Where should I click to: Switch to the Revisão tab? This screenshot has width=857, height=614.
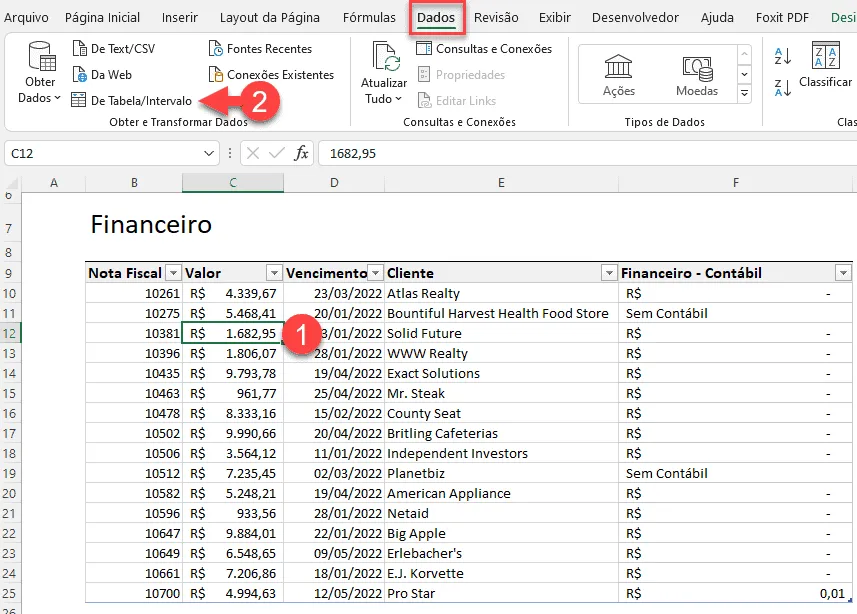(496, 17)
